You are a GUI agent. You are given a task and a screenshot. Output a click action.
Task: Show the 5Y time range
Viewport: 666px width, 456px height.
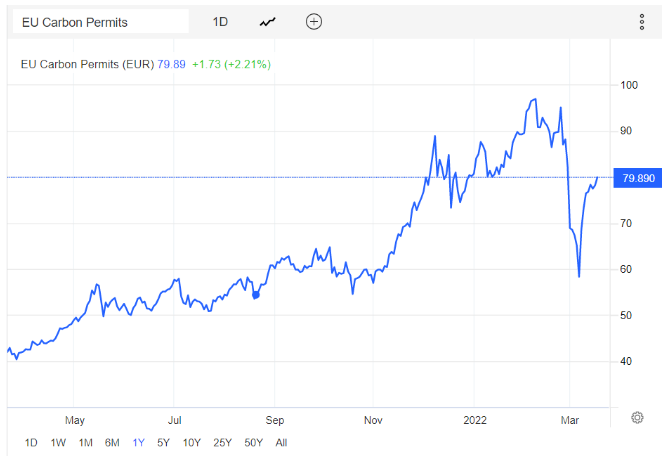163,442
